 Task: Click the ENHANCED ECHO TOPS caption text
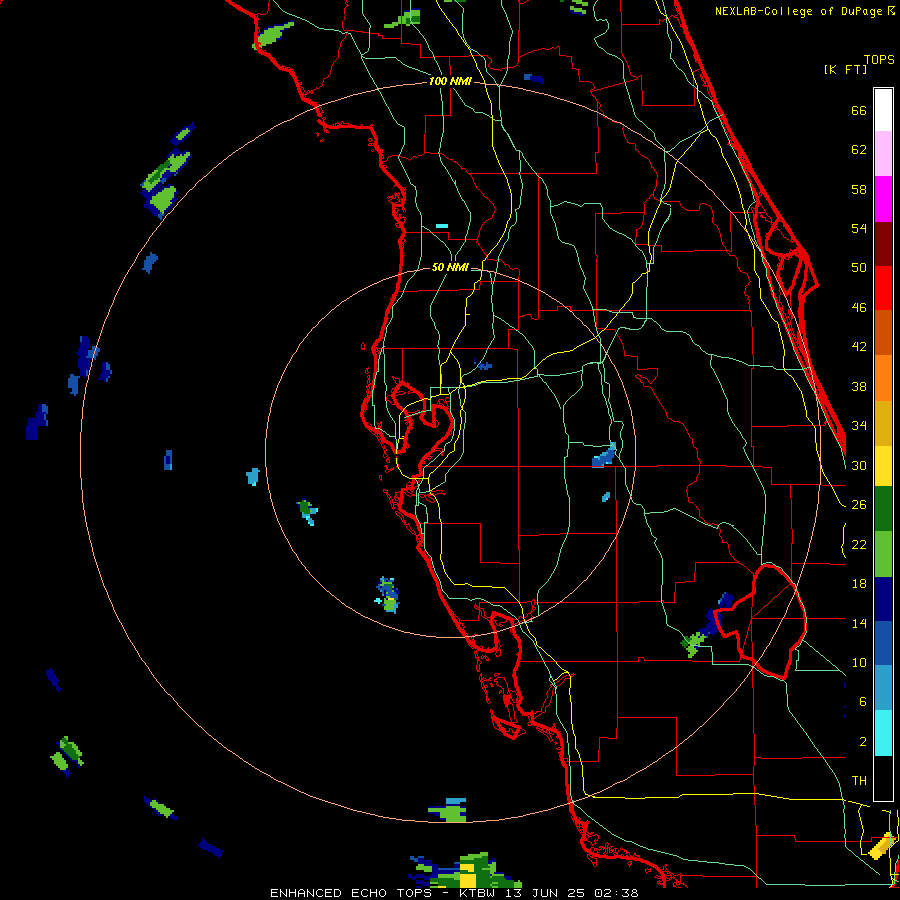pos(351,893)
